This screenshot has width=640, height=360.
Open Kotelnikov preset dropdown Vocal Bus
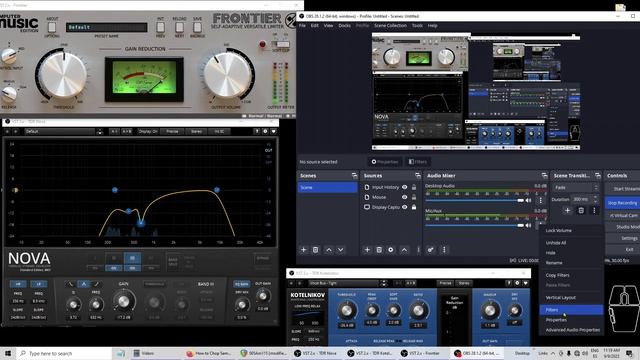(343, 283)
